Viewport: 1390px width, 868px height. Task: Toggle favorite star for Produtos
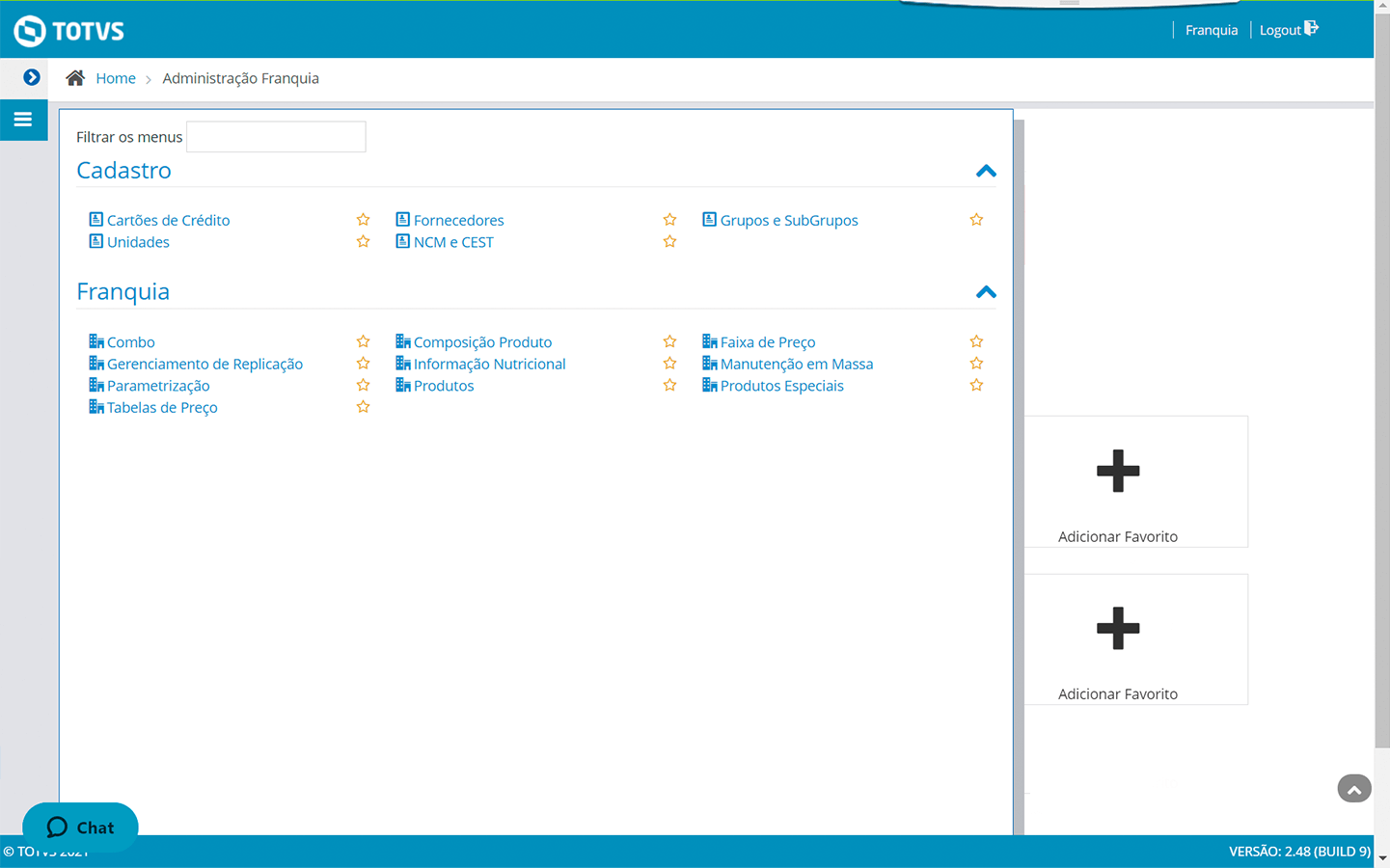coord(669,386)
